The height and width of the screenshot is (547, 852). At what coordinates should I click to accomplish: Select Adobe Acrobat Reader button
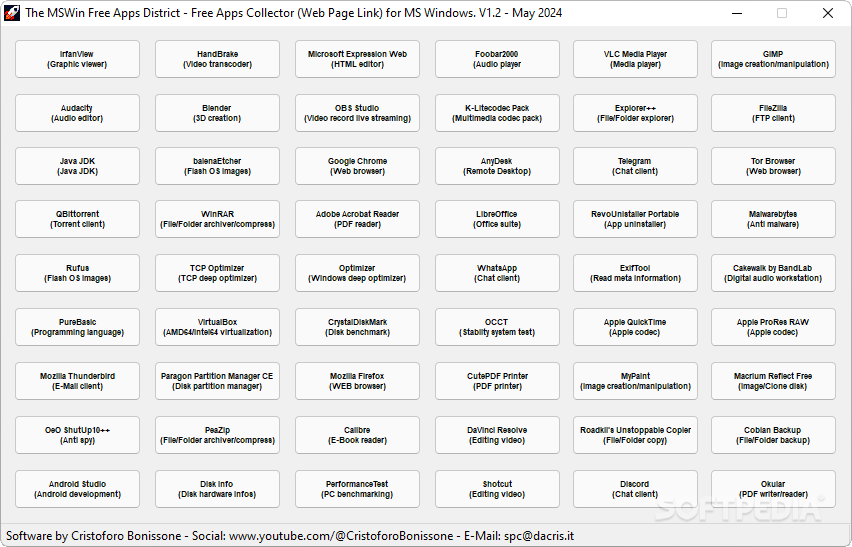(x=358, y=219)
